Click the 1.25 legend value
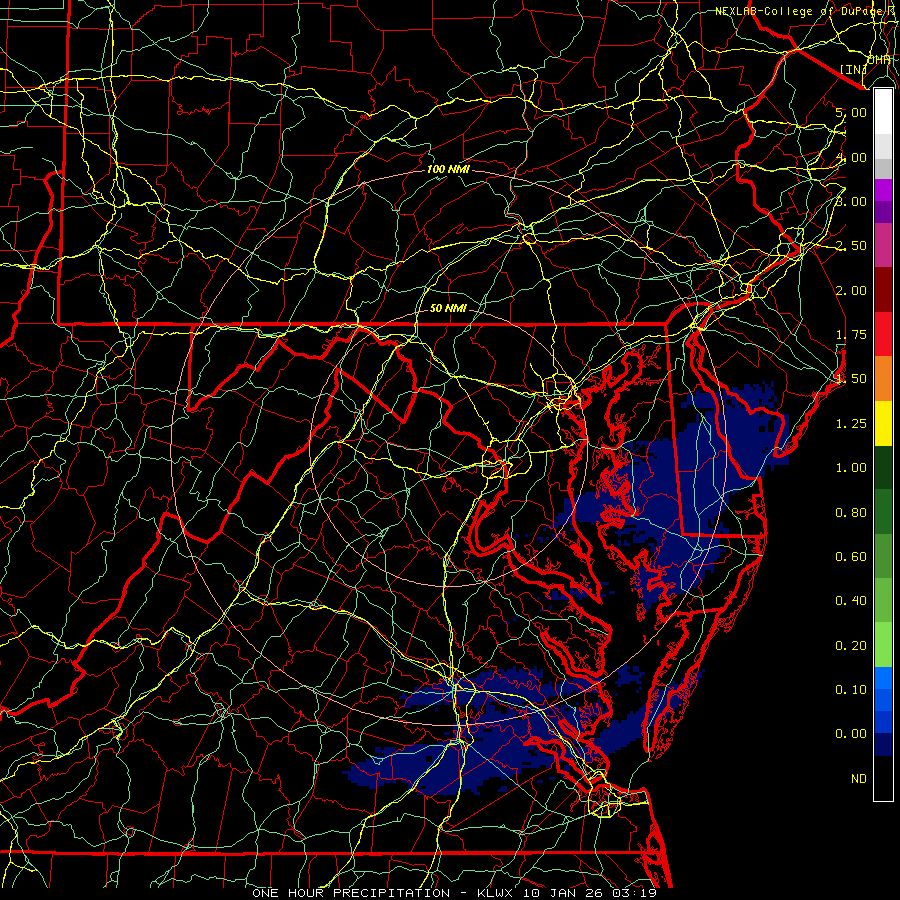 (851, 424)
